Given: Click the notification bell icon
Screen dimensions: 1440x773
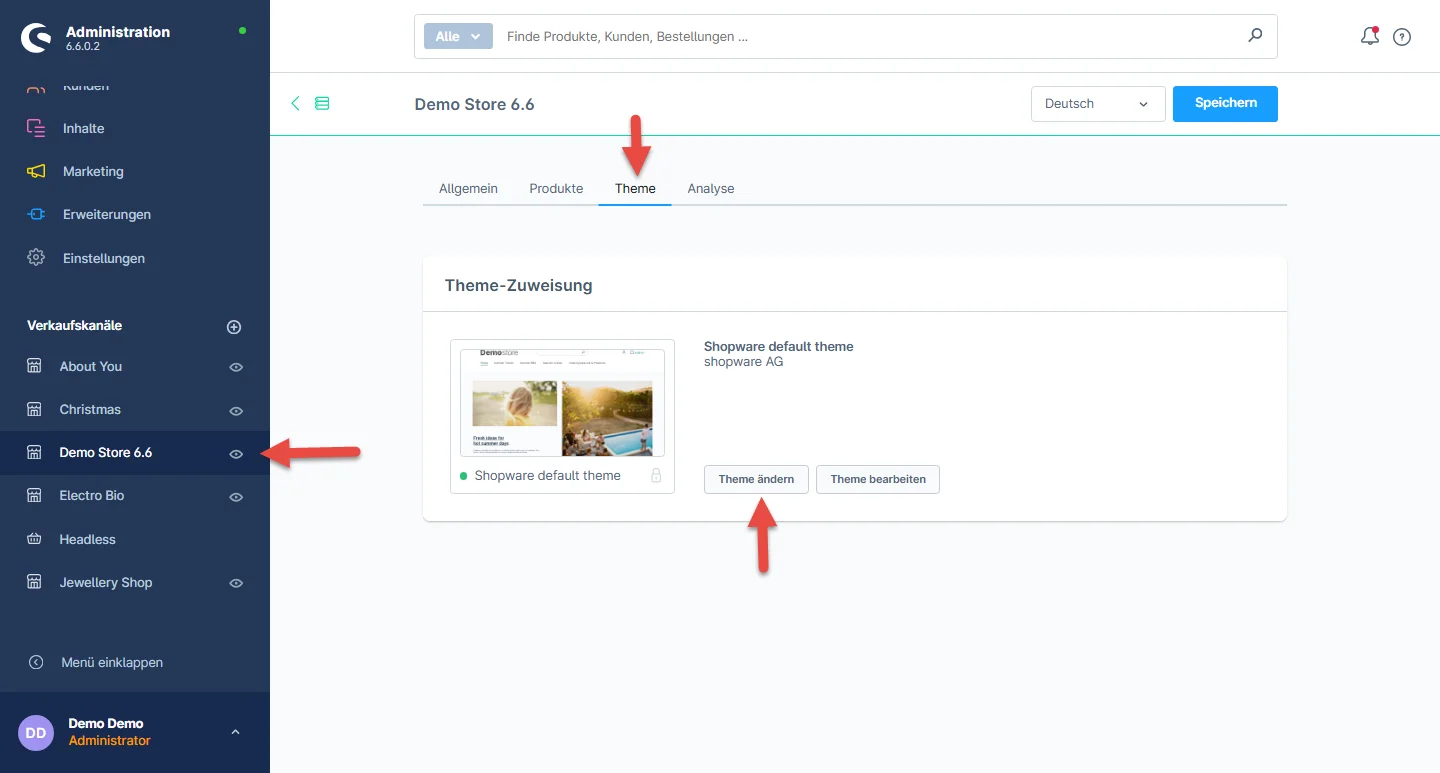Looking at the screenshot, I should tap(1370, 37).
